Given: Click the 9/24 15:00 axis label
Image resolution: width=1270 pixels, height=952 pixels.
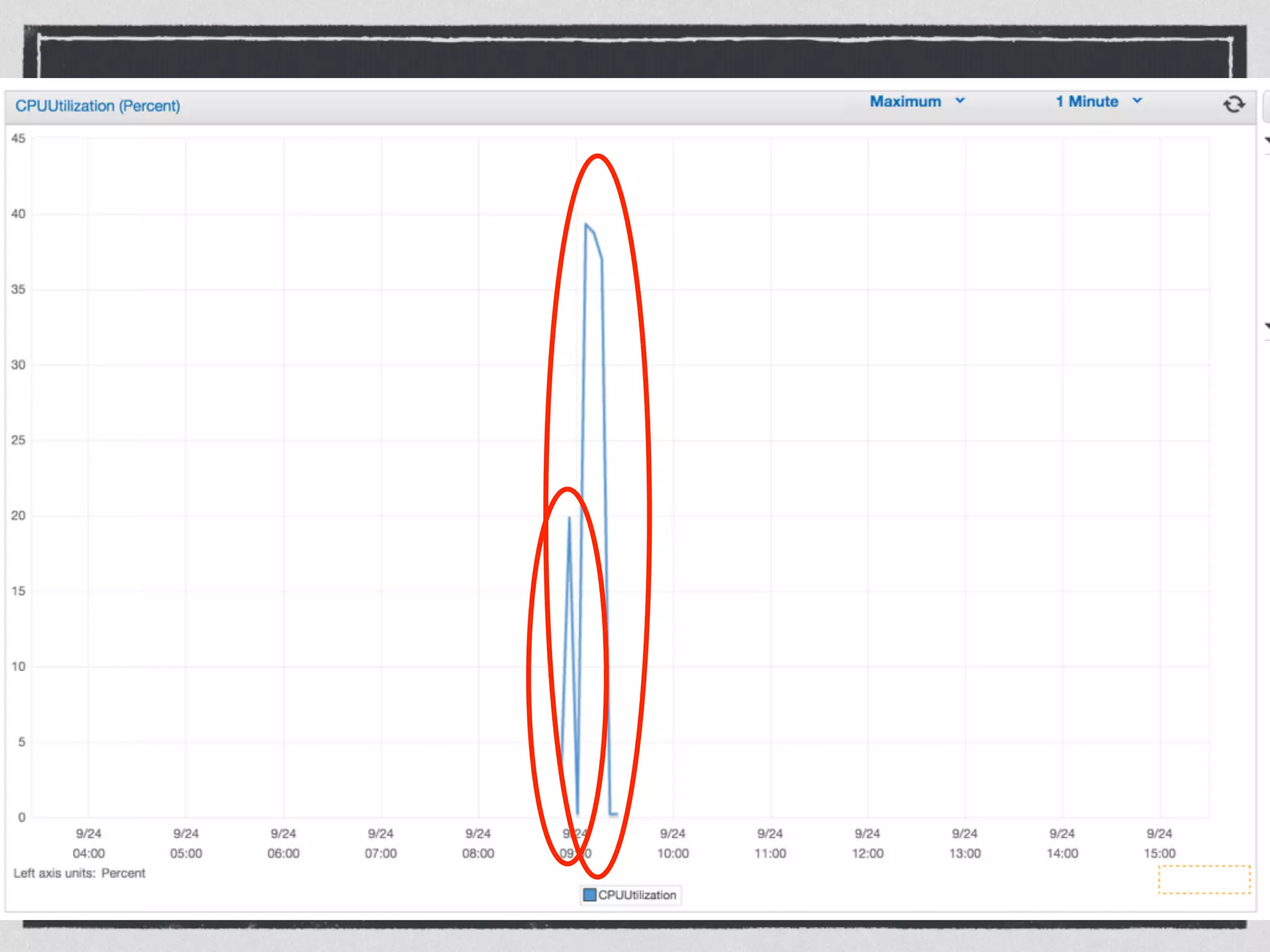Looking at the screenshot, I should coord(1159,844).
